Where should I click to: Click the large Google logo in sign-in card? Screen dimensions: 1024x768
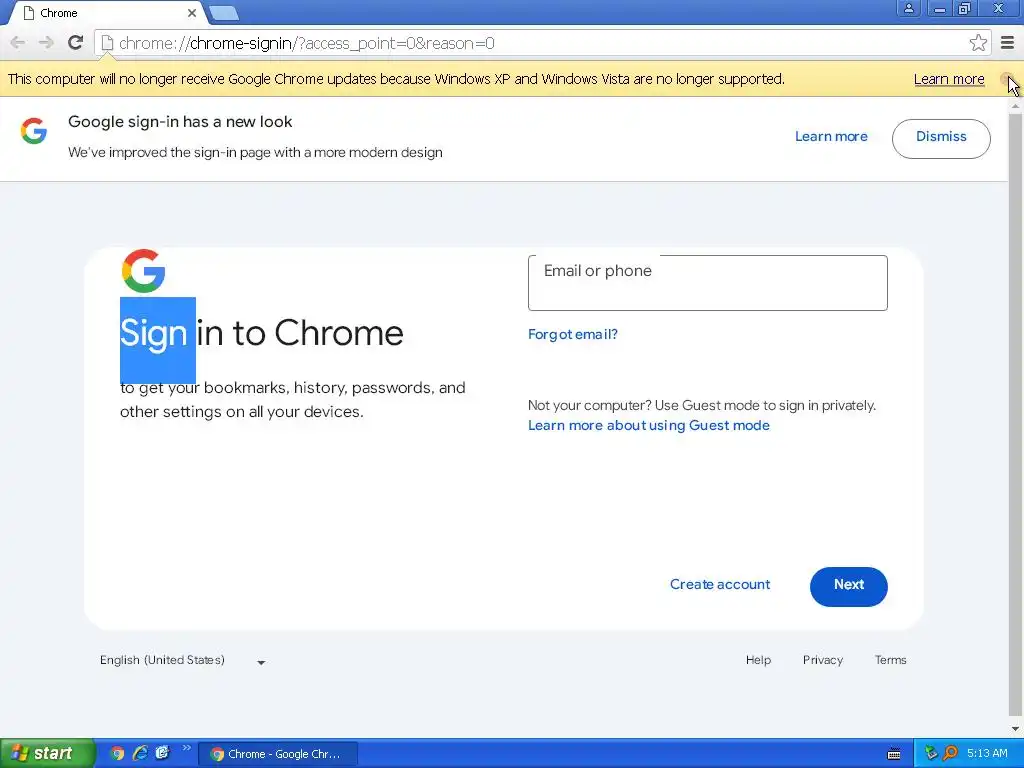point(143,270)
